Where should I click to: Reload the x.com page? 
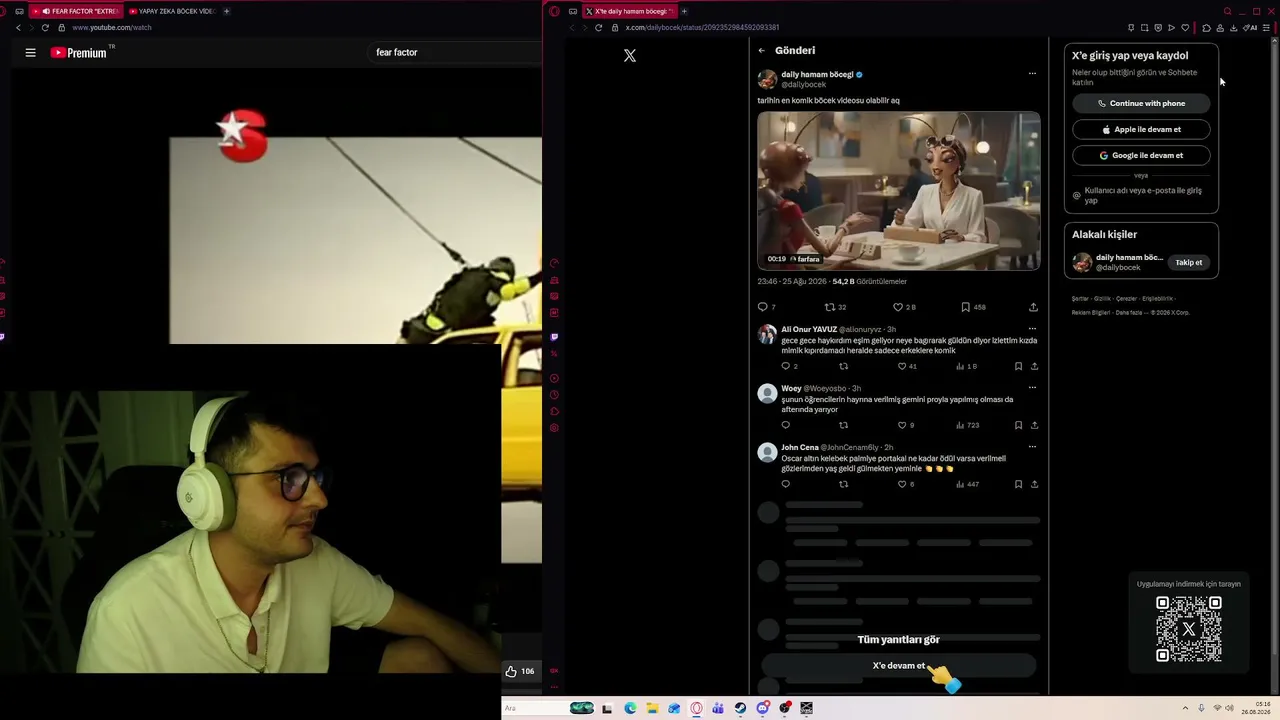pos(598,28)
